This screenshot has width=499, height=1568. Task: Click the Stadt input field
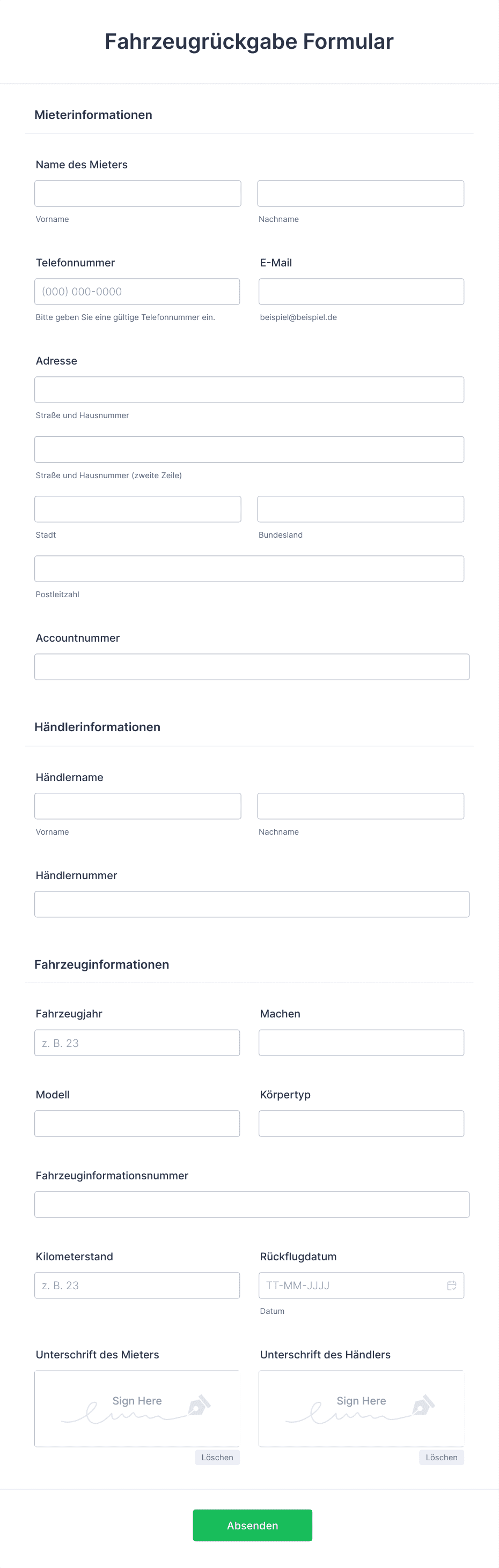tap(138, 509)
